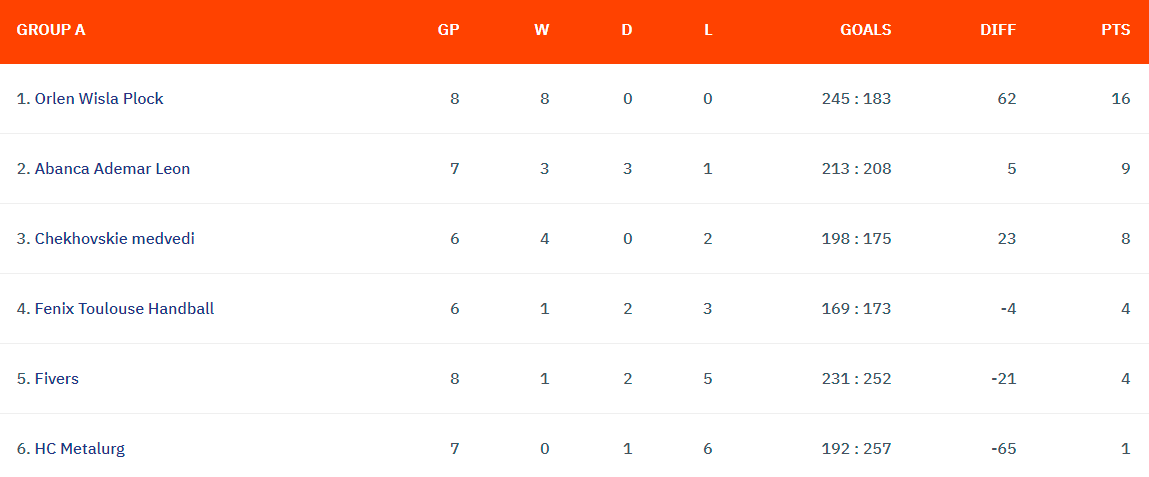
Task: Select Orlen Wisla Plock's 16 points cell
Action: (1121, 98)
